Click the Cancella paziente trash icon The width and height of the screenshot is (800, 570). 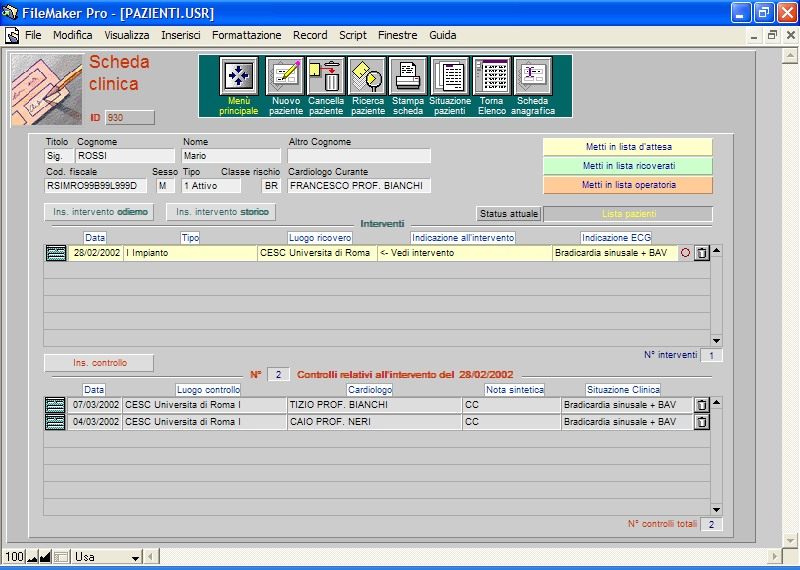coord(326,76)
